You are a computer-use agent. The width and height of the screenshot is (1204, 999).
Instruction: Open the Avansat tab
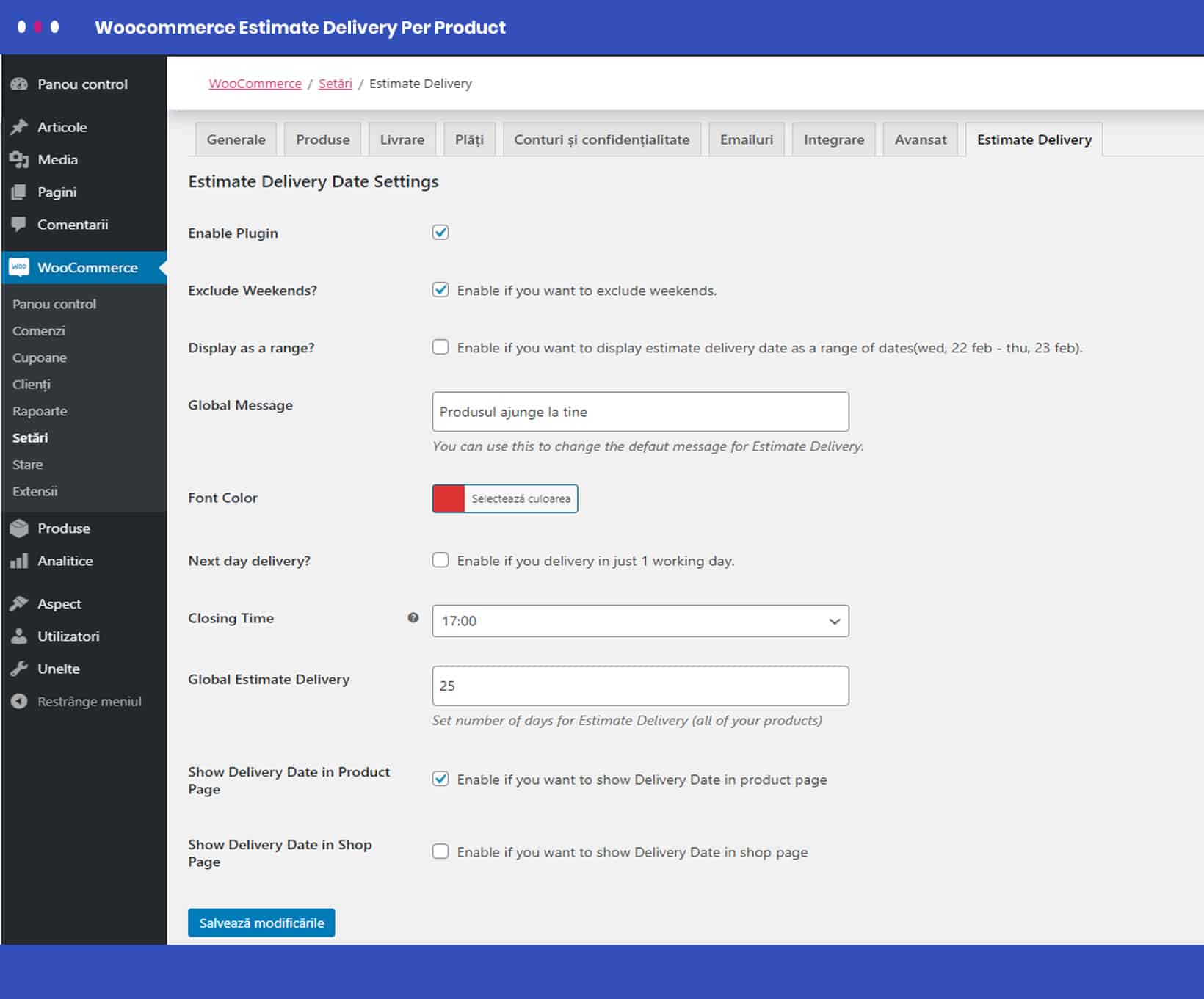(x=921, y=139)
